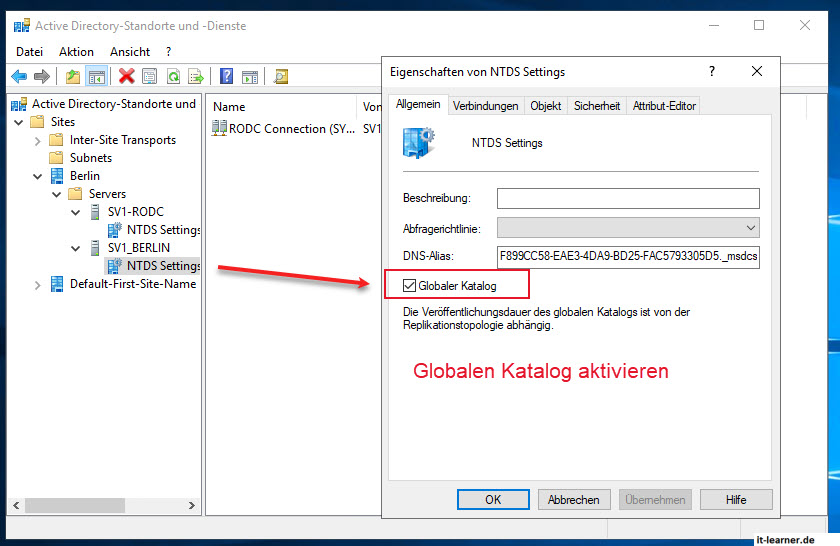Click the tree pane horizontal scrollbar thumb
Screen dimensions: 840x546
[75, 505]
